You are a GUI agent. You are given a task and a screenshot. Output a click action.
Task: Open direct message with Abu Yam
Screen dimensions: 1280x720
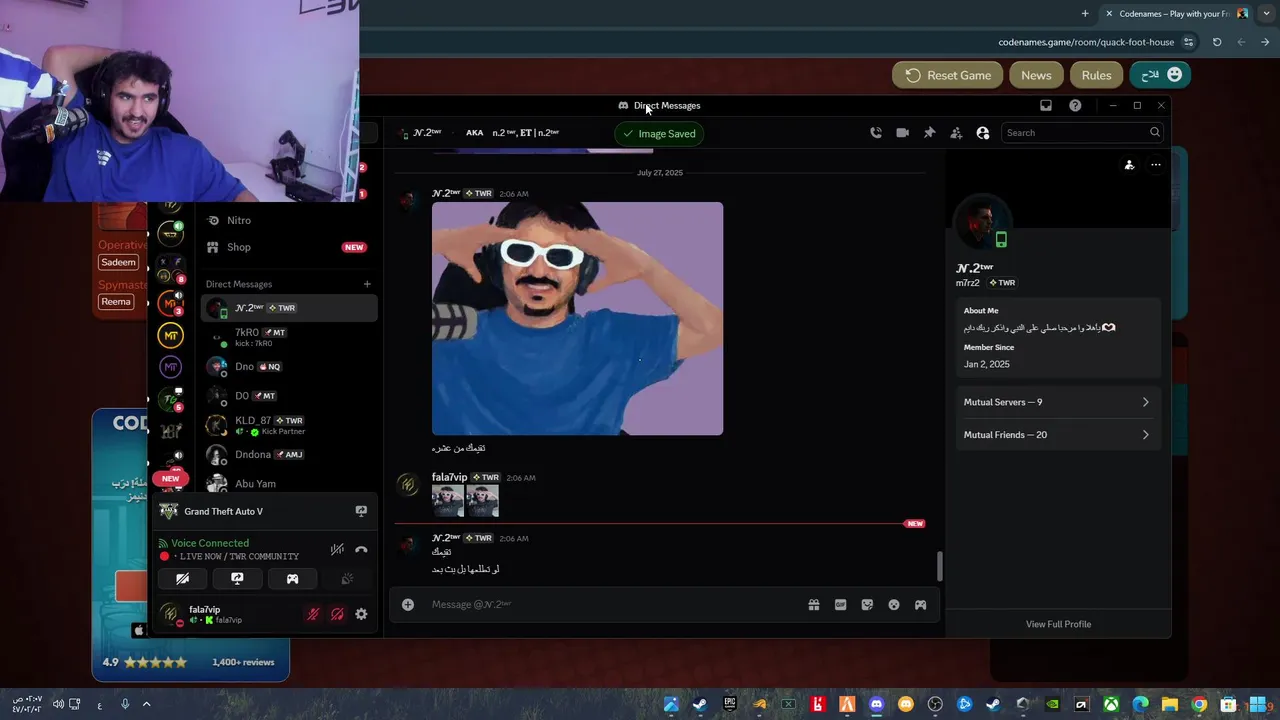click(289, 483)
